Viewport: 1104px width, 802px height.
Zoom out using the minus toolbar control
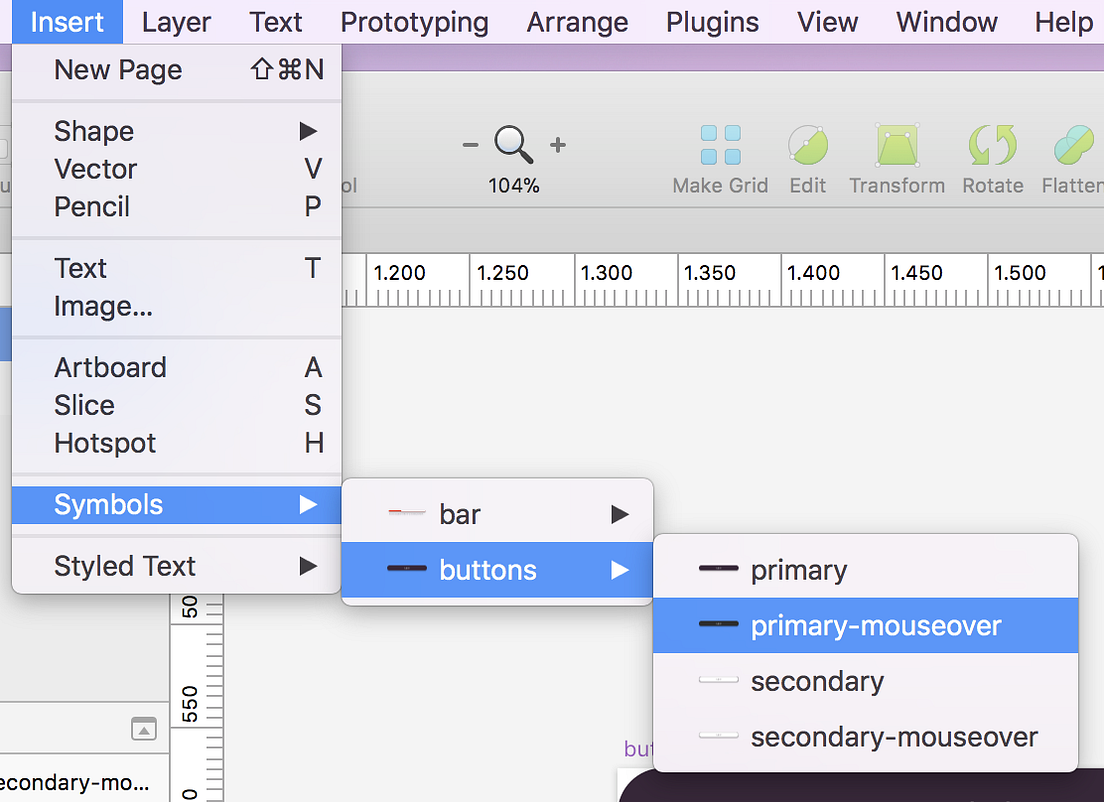(x=470, y=146)
